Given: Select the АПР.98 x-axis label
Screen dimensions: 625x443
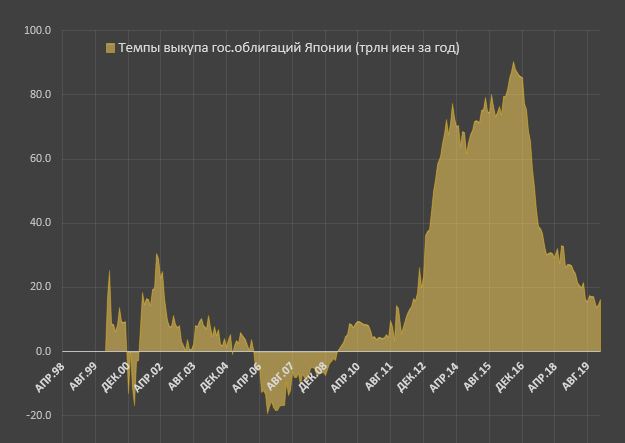Looking at the screenshot, I should tap(49, 375).
